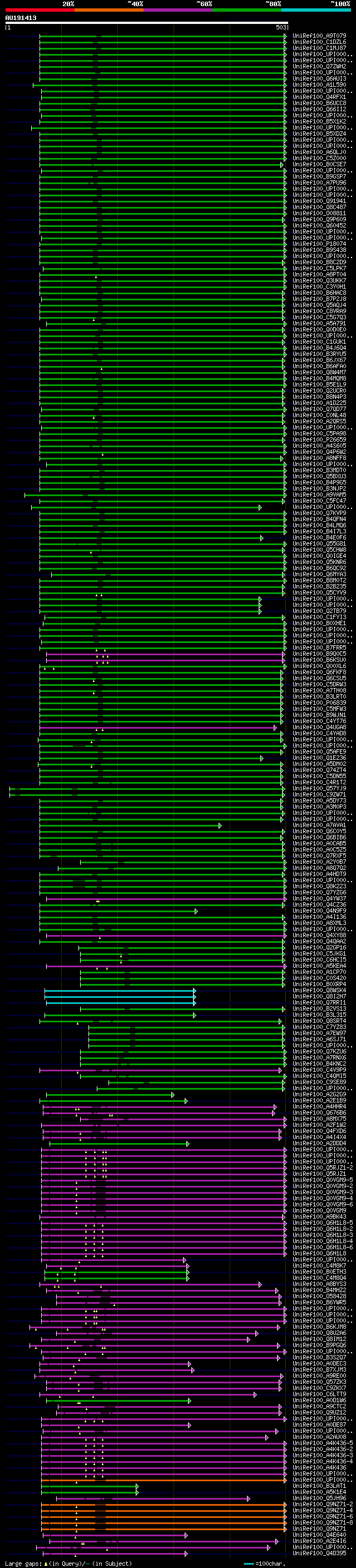Select hit label UniRef100_A7PU96
Viewport: 356px width, 1568px height.
(319, 182)
